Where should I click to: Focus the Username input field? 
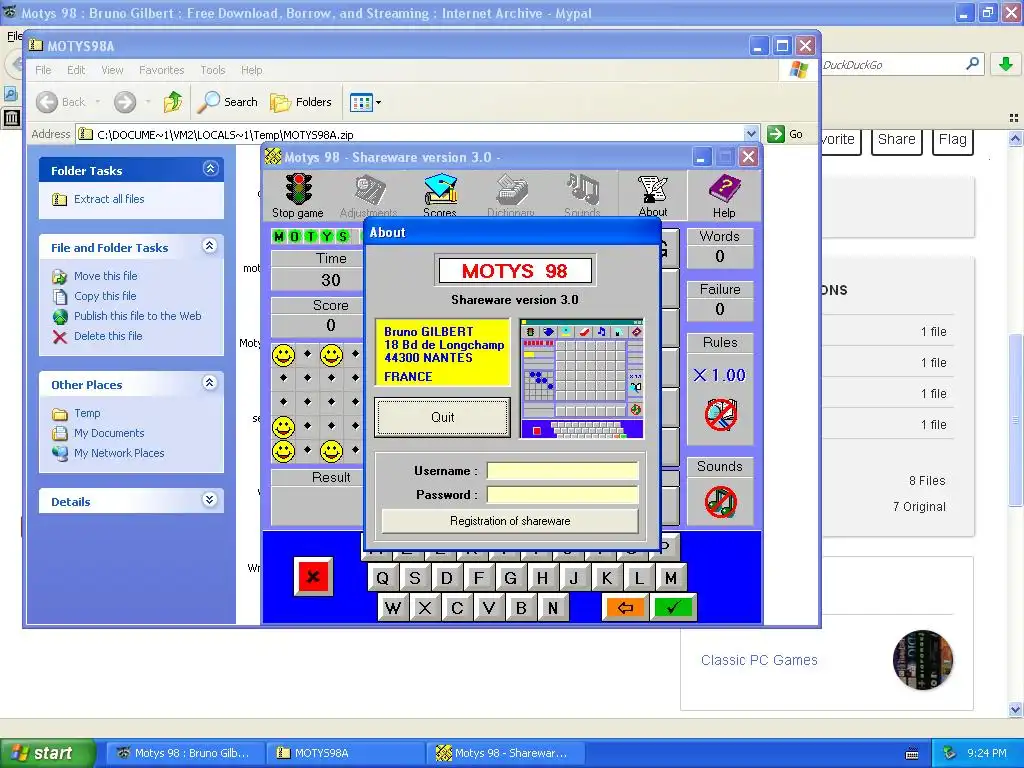[562, 471]
